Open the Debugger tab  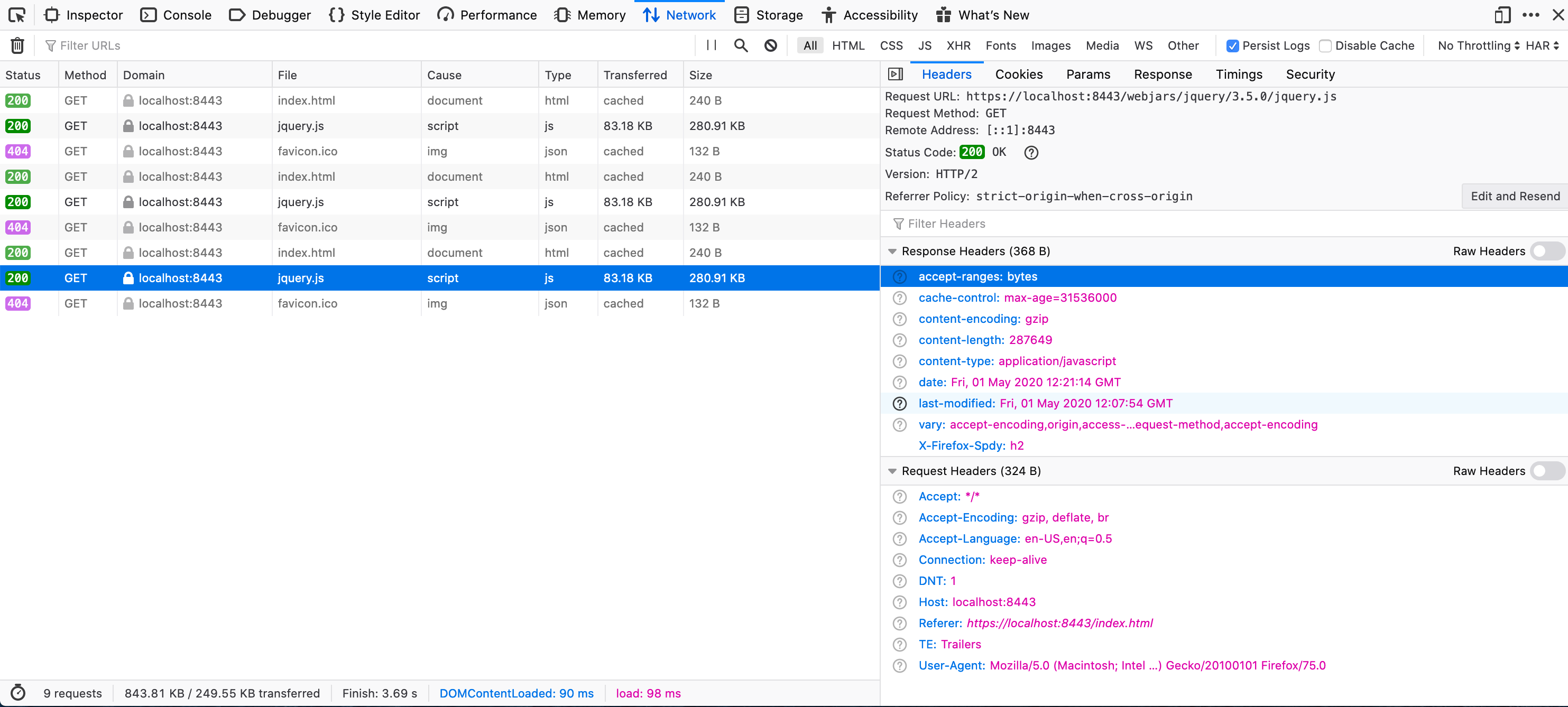click(x=270, y=15)
